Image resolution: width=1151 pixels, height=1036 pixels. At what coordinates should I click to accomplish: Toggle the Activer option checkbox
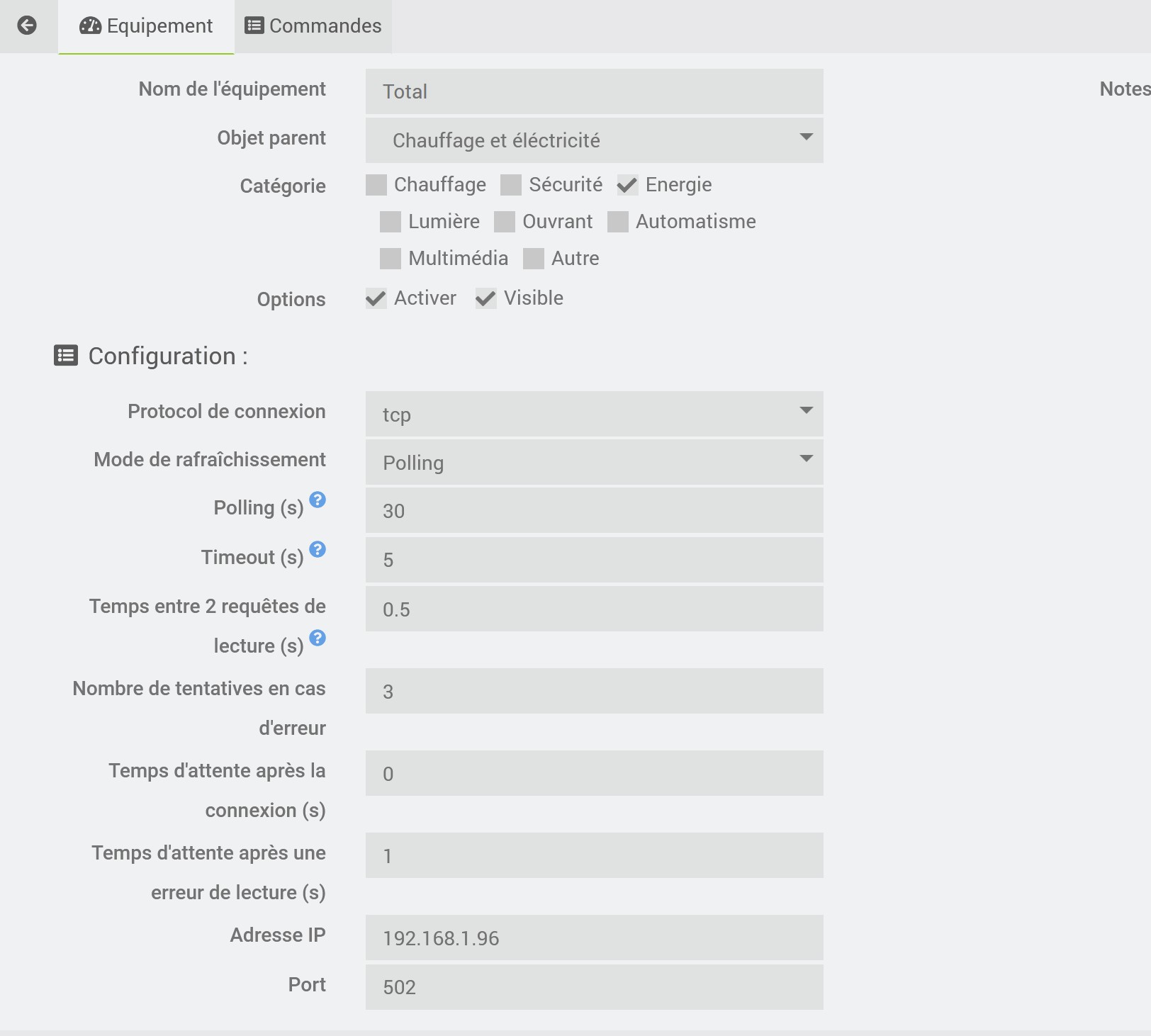pyautogui.click(x=376, y=298)
